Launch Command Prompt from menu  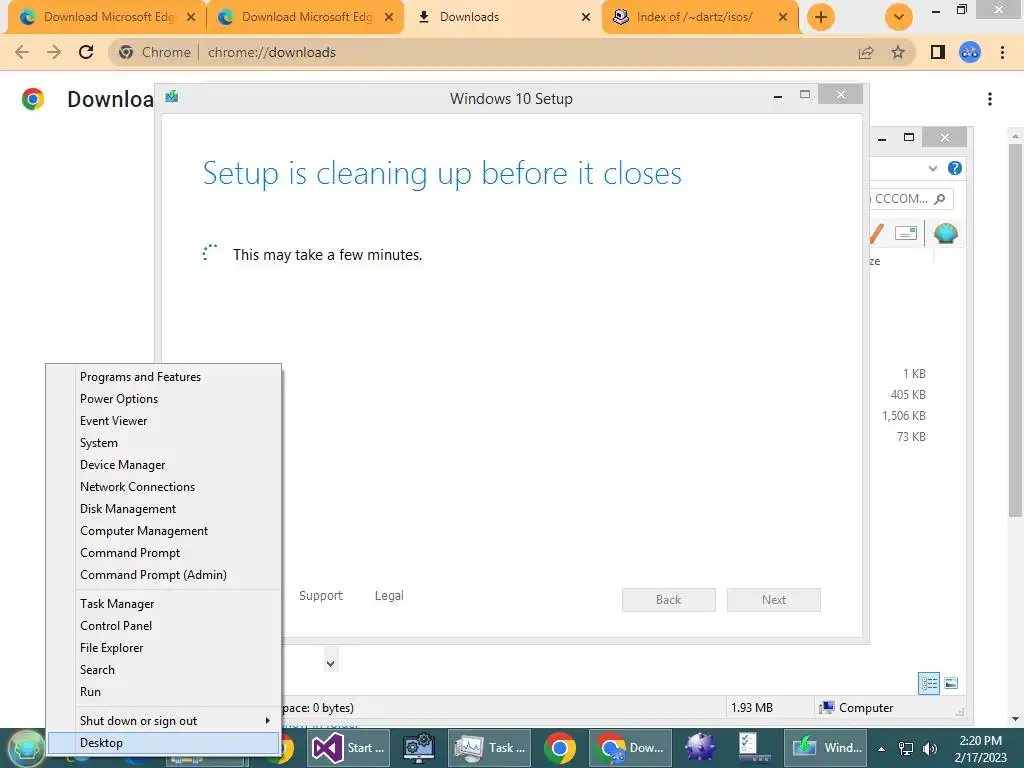tap(163, 552)
